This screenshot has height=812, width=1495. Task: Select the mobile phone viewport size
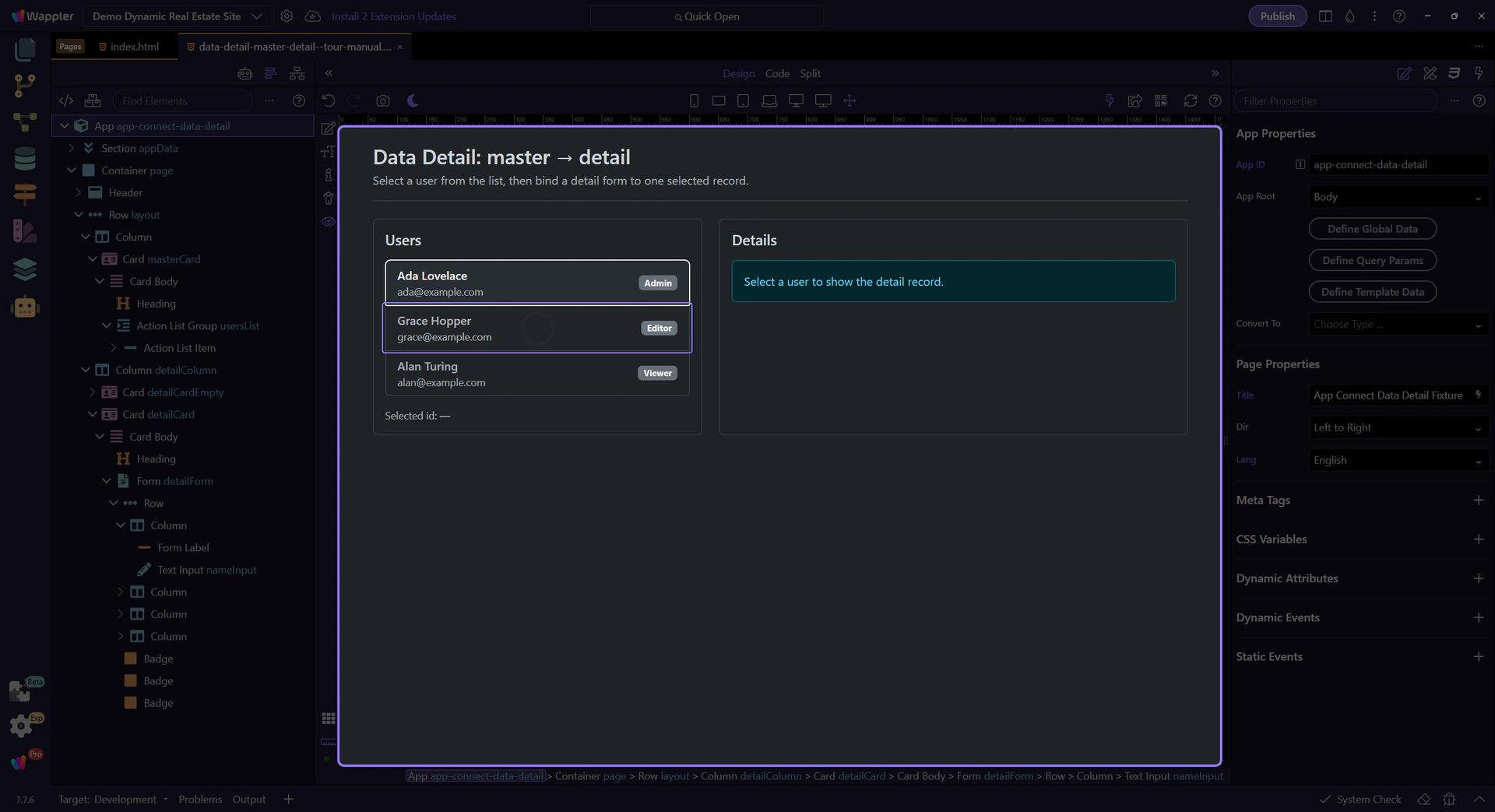click(694, 101)
